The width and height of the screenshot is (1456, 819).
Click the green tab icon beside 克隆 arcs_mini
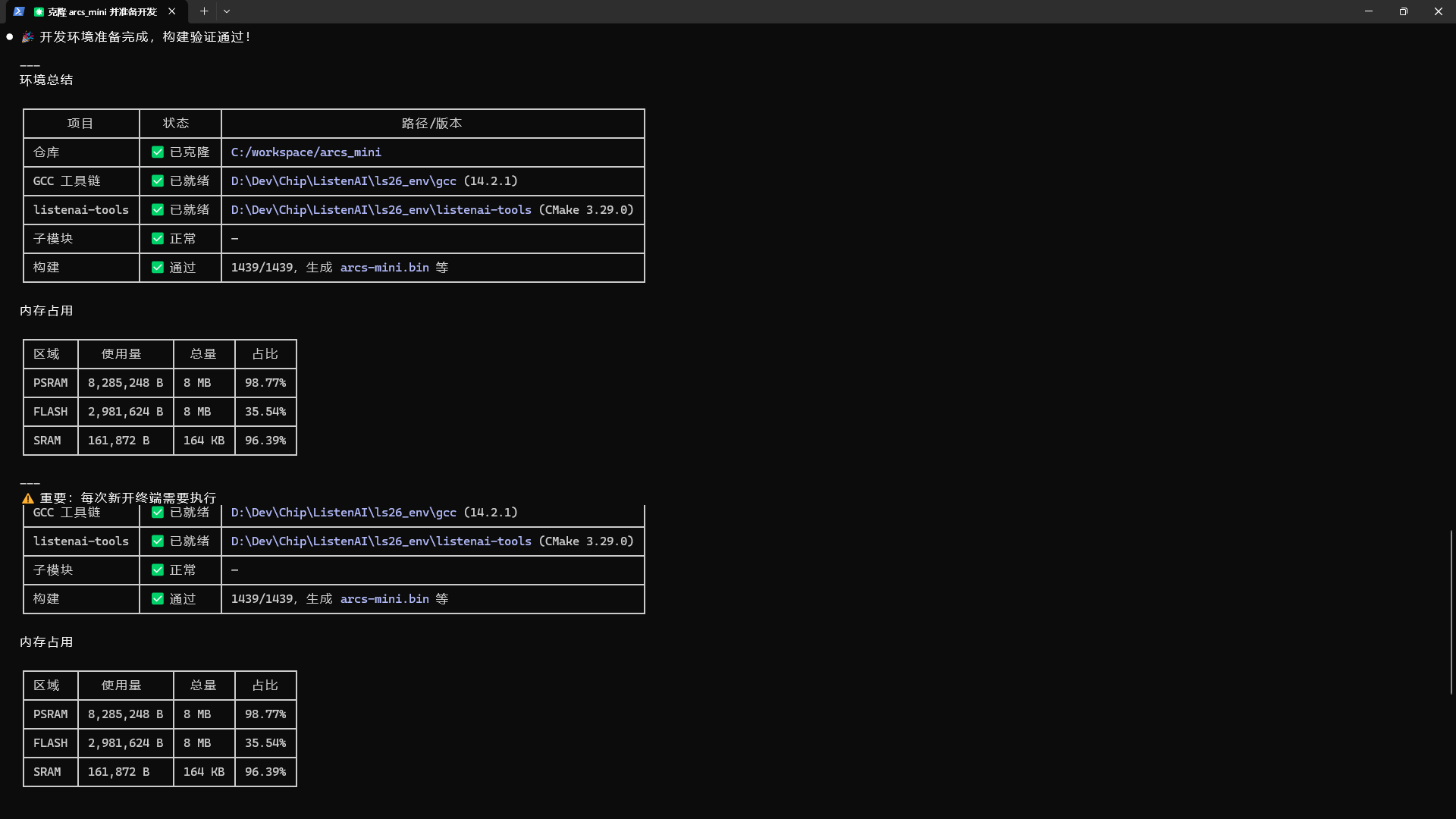39,11
